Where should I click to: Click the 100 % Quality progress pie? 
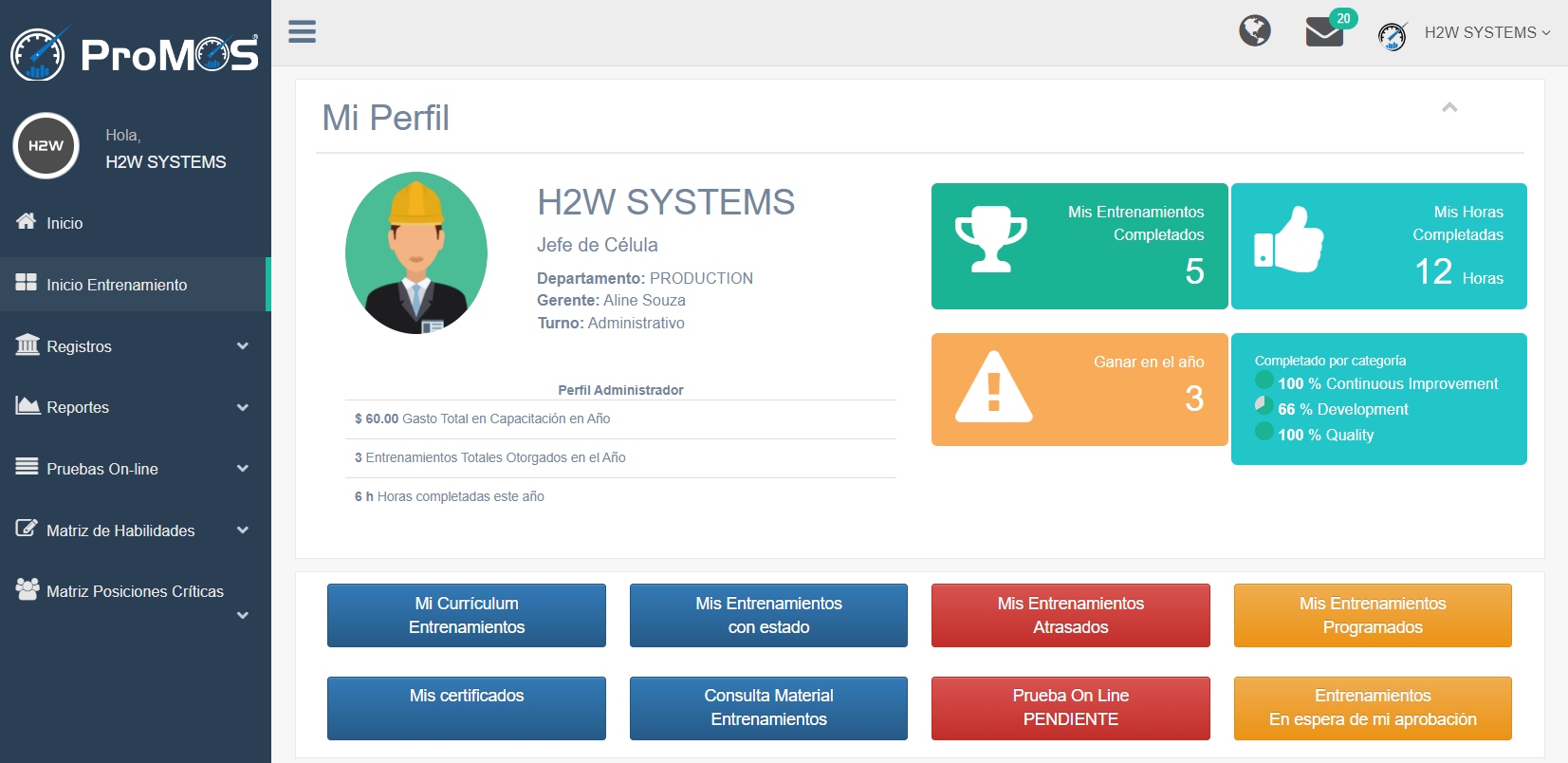pos(1264,431)
